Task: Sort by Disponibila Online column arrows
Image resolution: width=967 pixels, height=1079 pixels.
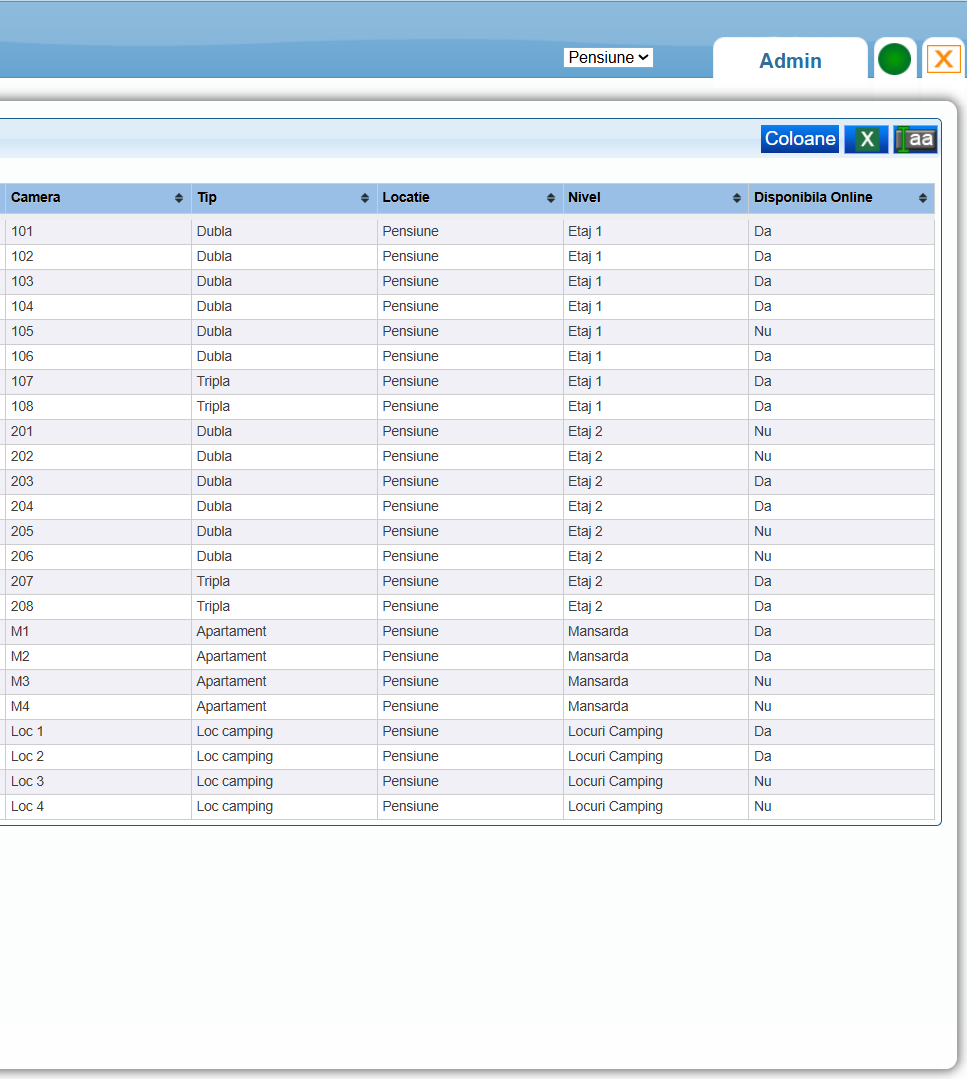Action: coord(922,198)
